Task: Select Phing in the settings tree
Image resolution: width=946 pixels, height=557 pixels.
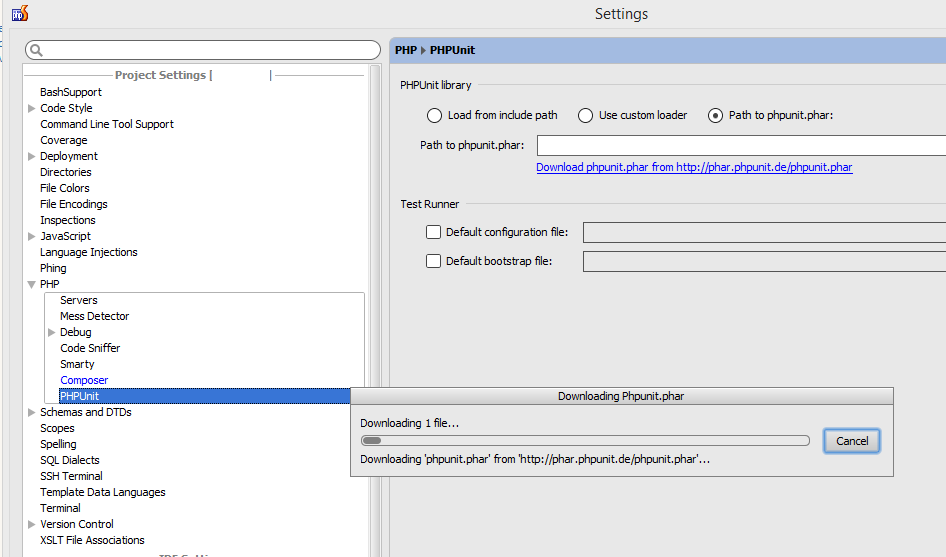Action: click(x=53, y=268)
